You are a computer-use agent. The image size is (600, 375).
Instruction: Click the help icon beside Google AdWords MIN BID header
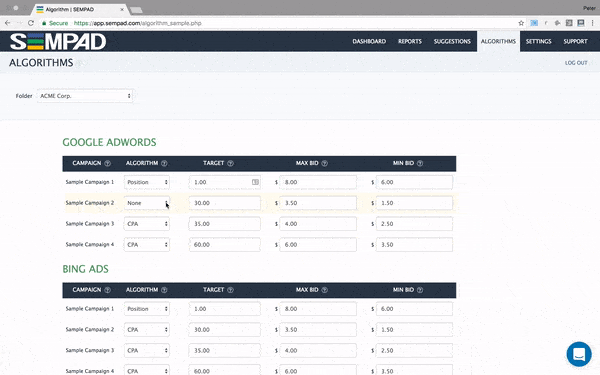pyautogui.click(x=420, y=163)
